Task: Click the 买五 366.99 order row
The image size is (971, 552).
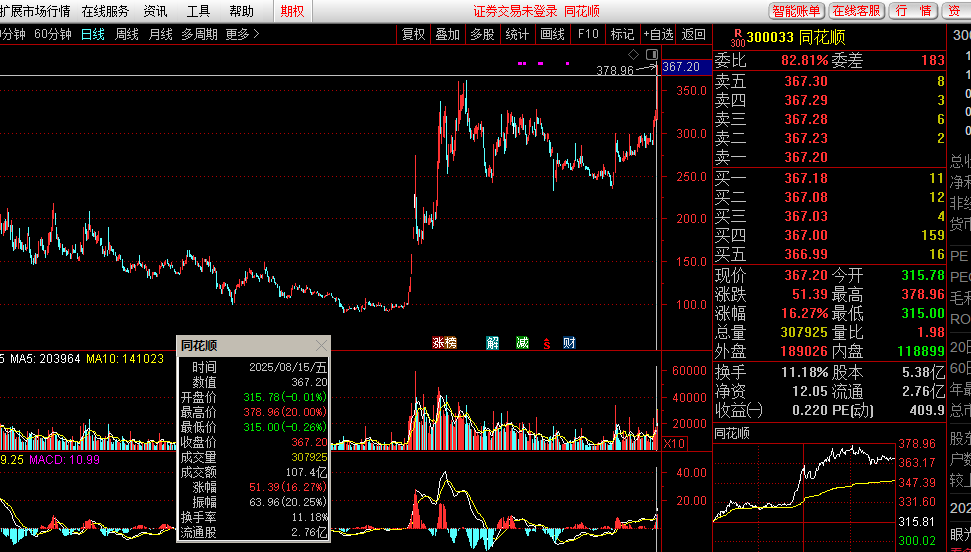Action: [830, 254]
